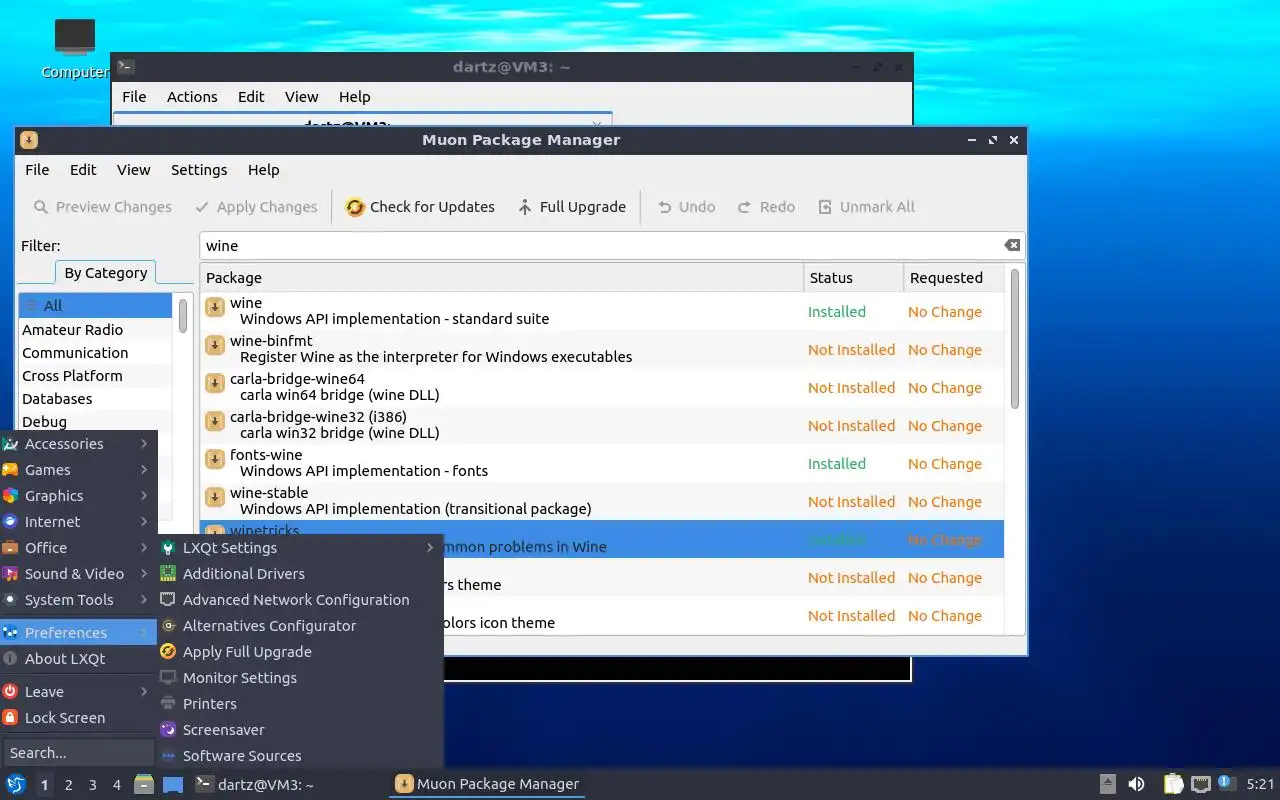This screenshot has height=800, width=1280.
Task: Click the package list vertical scrollbar
Action: tap(1015, 340)
